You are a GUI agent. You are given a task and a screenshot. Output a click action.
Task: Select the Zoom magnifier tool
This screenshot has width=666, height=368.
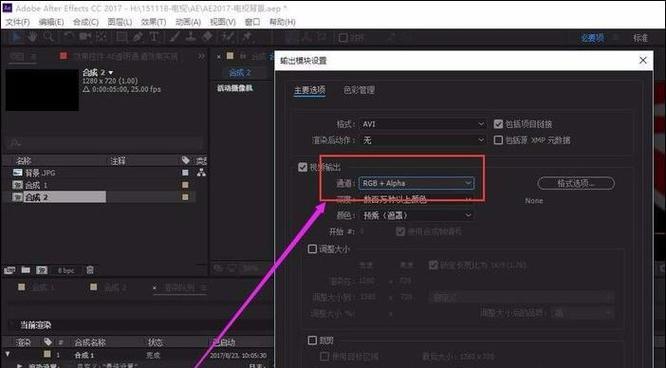coord(49,37)
